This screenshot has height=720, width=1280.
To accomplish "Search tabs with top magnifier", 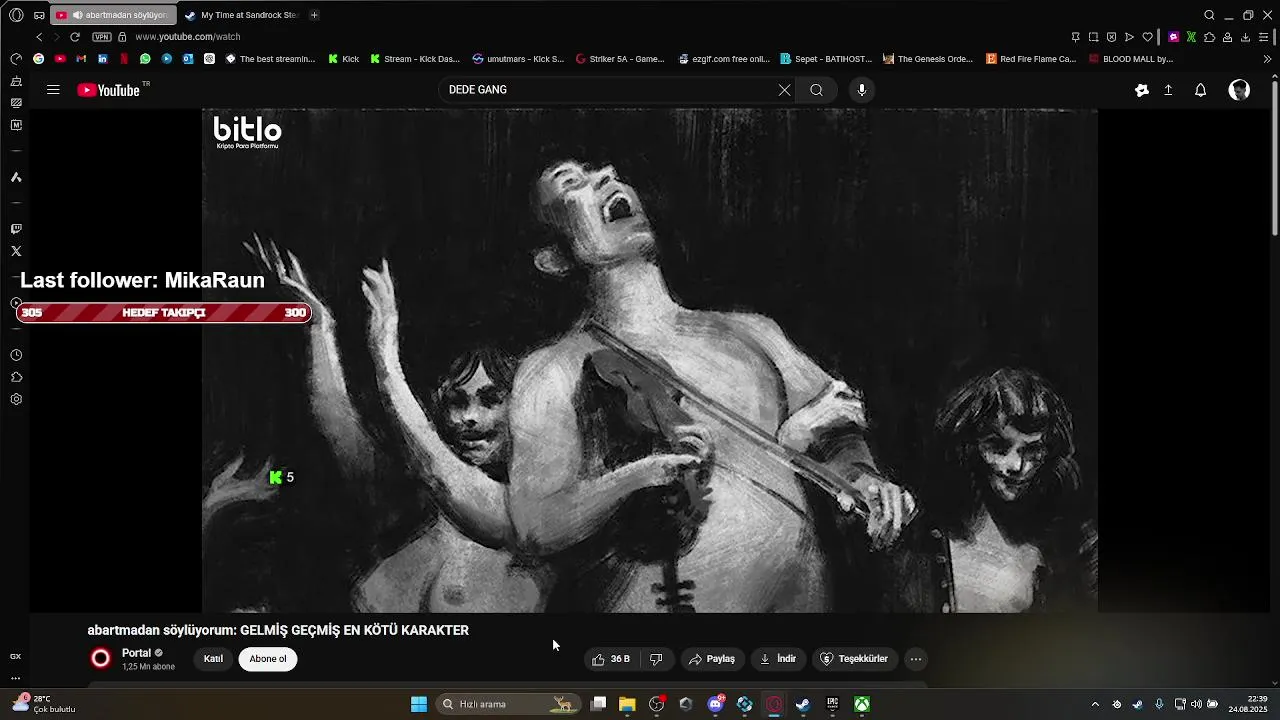I will (1209, 15).
